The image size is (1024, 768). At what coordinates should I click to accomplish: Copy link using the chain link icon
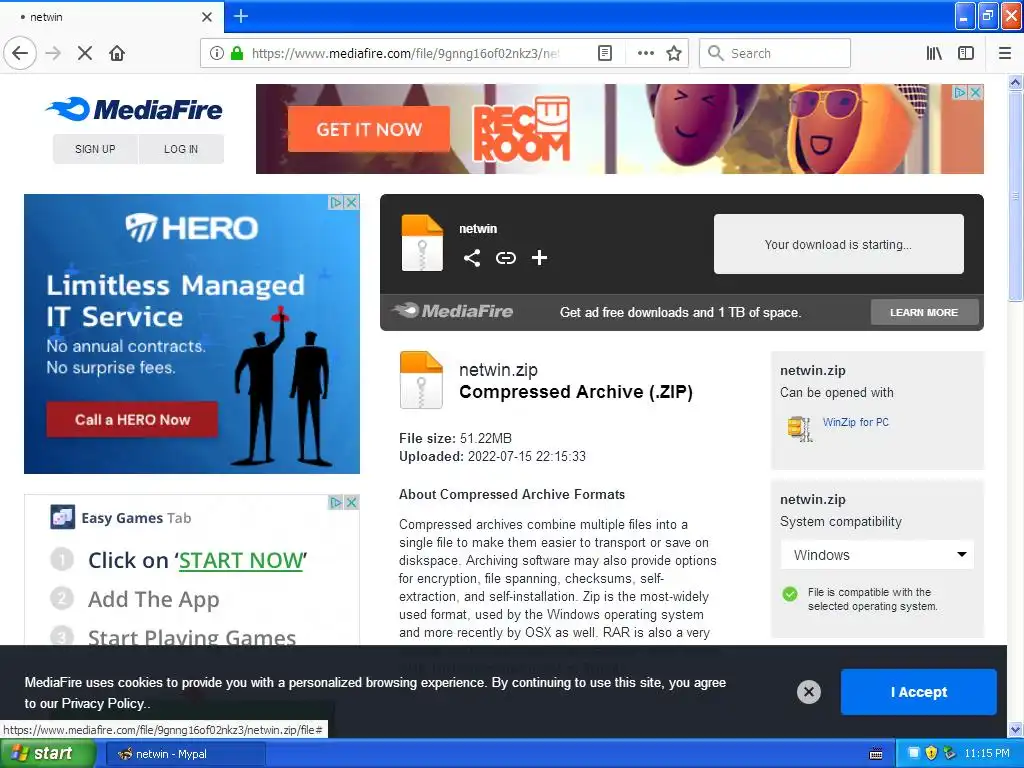point(505,258)
